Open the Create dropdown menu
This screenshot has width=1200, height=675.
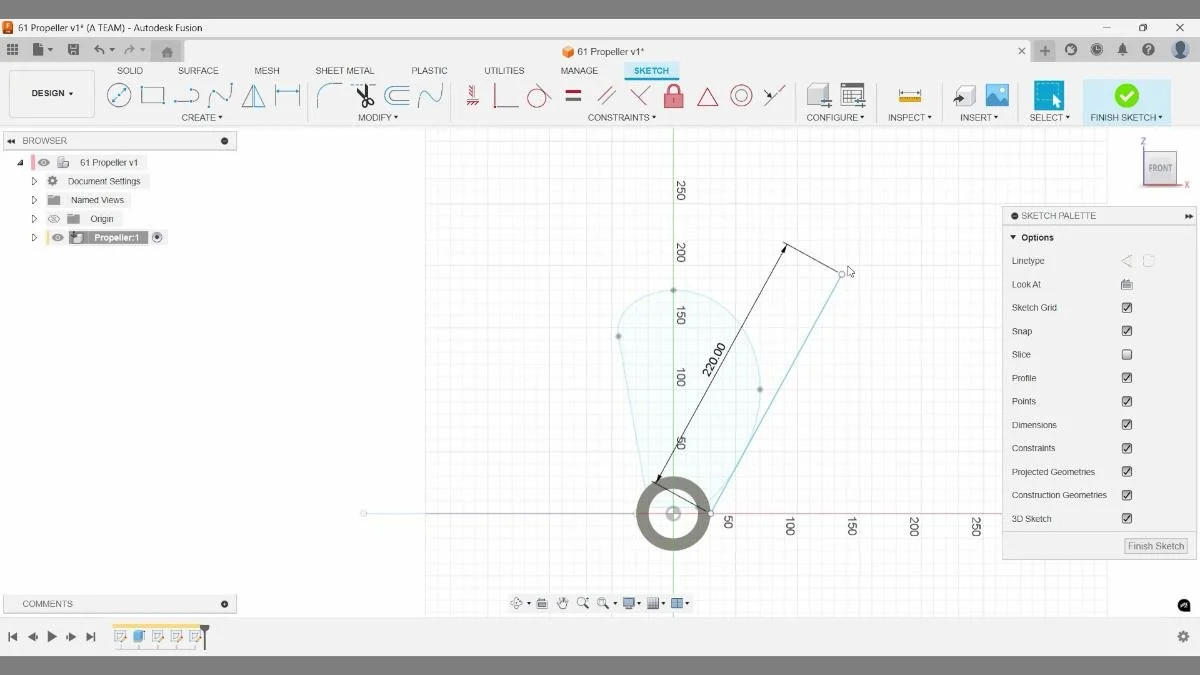tap(202, 117)
